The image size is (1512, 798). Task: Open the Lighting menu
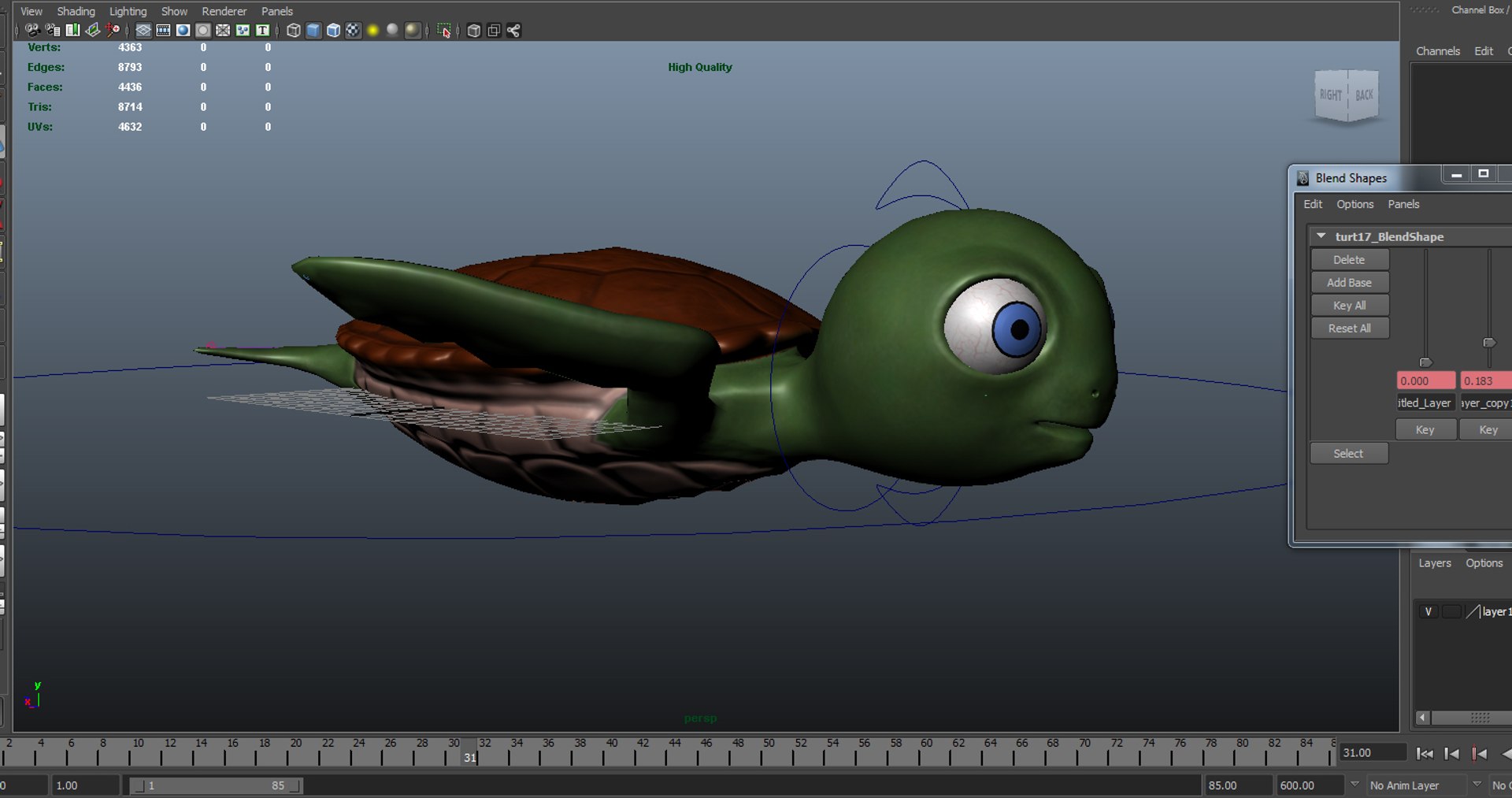[x=128, y=11]
